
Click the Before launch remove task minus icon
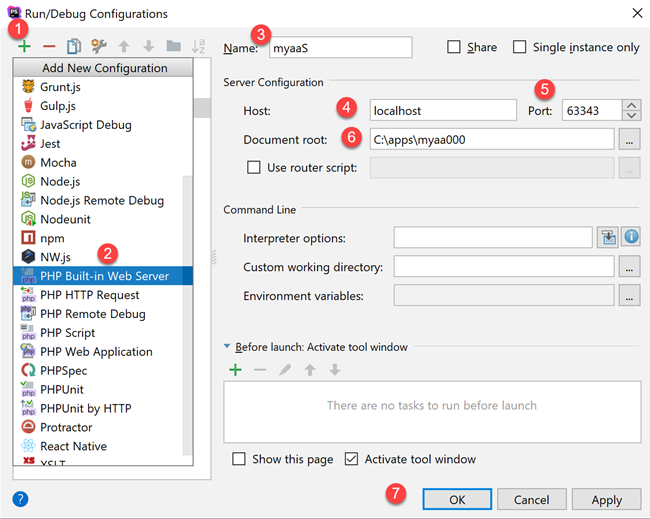(260, 369)
